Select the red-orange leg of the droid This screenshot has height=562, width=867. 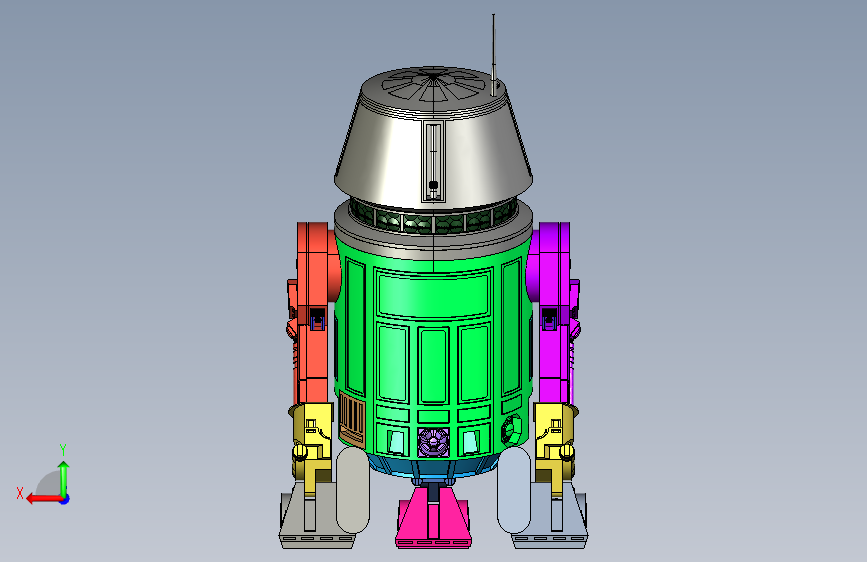314,313
